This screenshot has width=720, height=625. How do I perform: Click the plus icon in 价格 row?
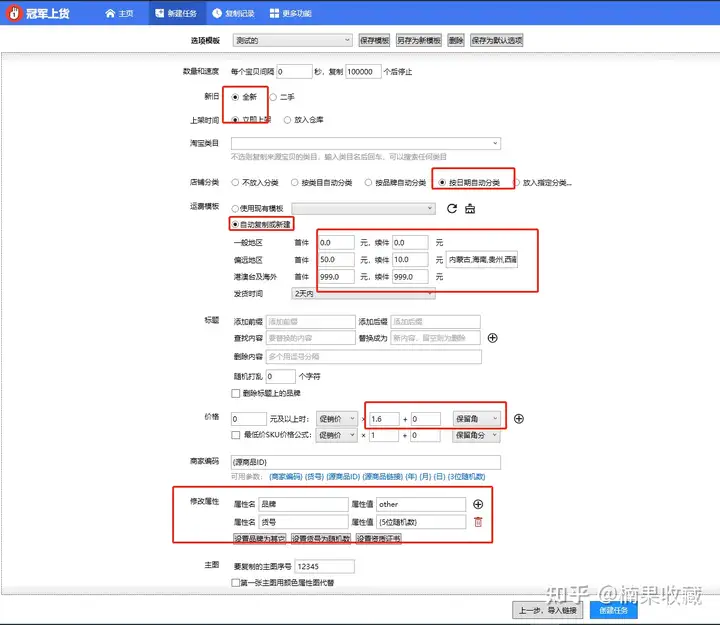(x=518, y=419)
